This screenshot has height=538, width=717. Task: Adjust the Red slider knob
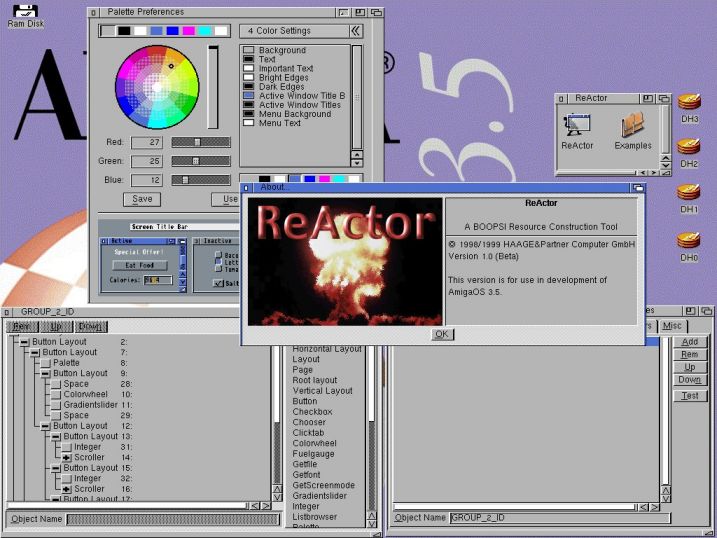[x=198, y=142]
